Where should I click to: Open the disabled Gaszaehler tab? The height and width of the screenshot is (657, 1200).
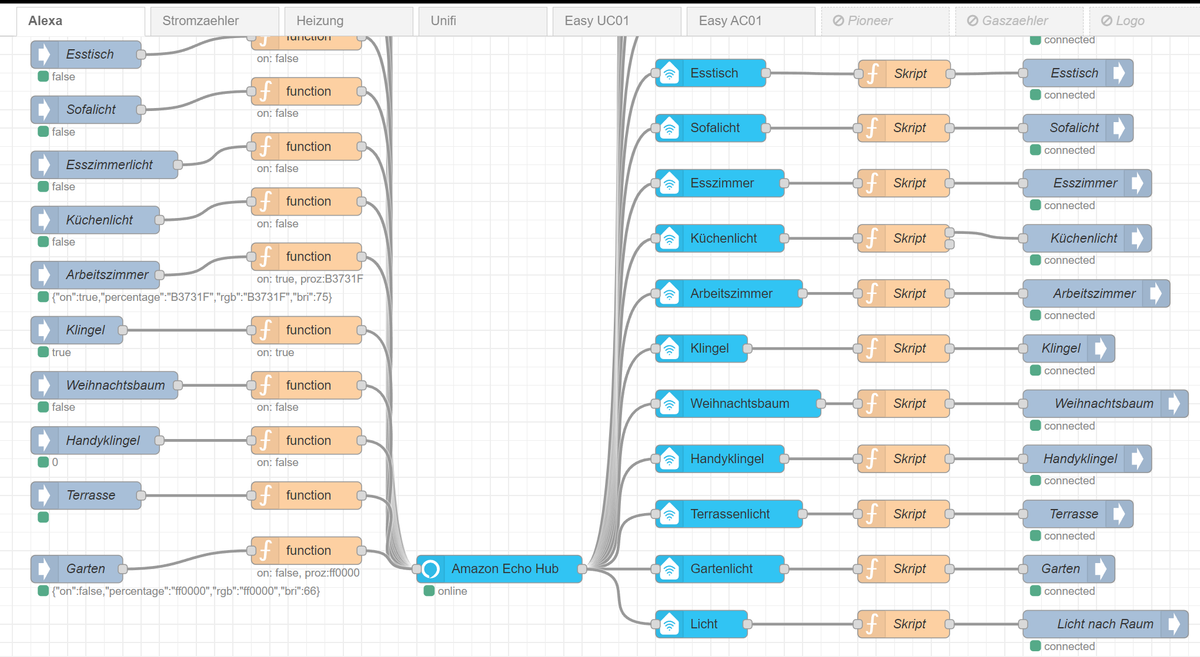1020,21
